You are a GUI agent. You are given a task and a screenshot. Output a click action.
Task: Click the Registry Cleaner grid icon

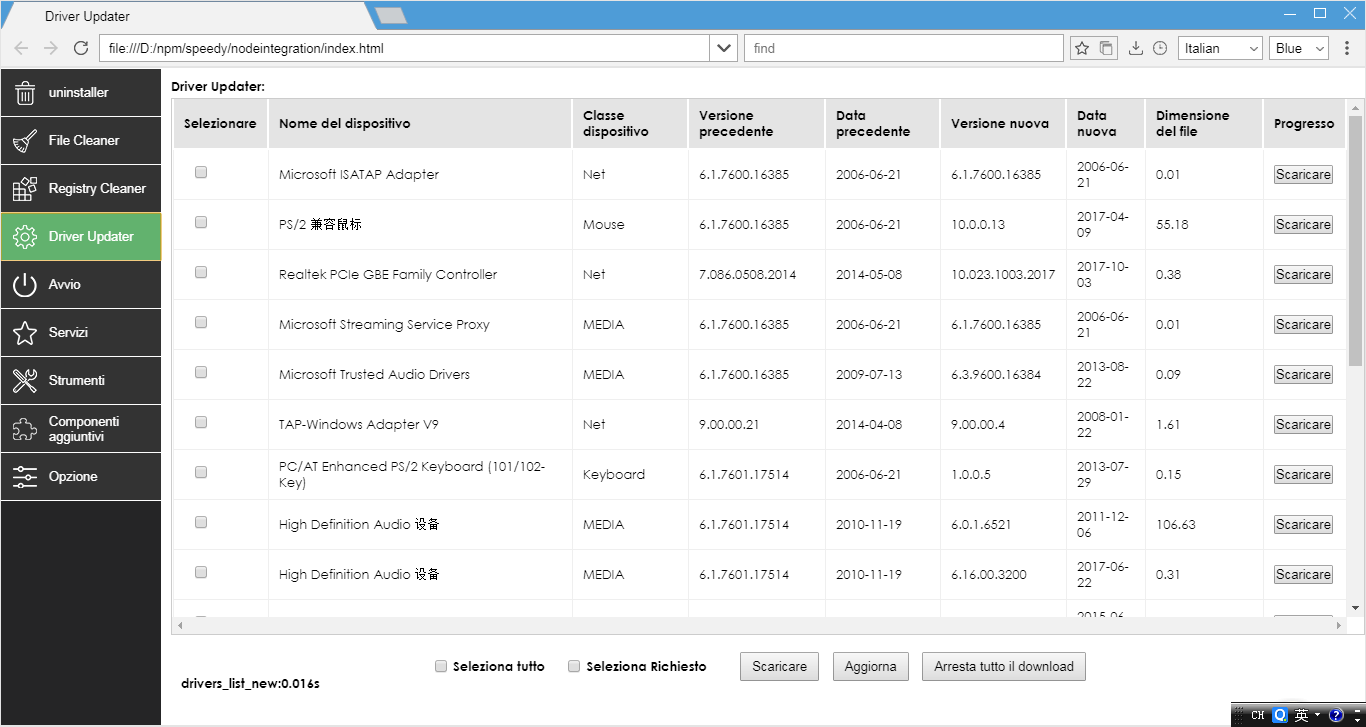(25, 189)
